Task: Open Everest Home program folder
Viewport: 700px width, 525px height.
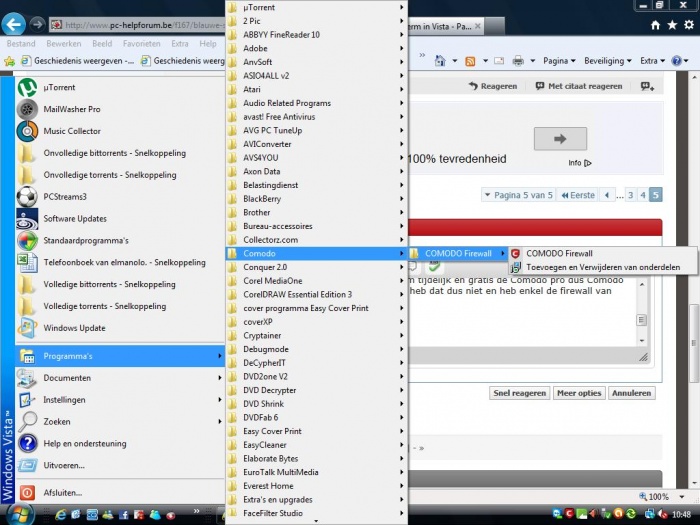Action: pyautogui.click(x=317, y=486)
